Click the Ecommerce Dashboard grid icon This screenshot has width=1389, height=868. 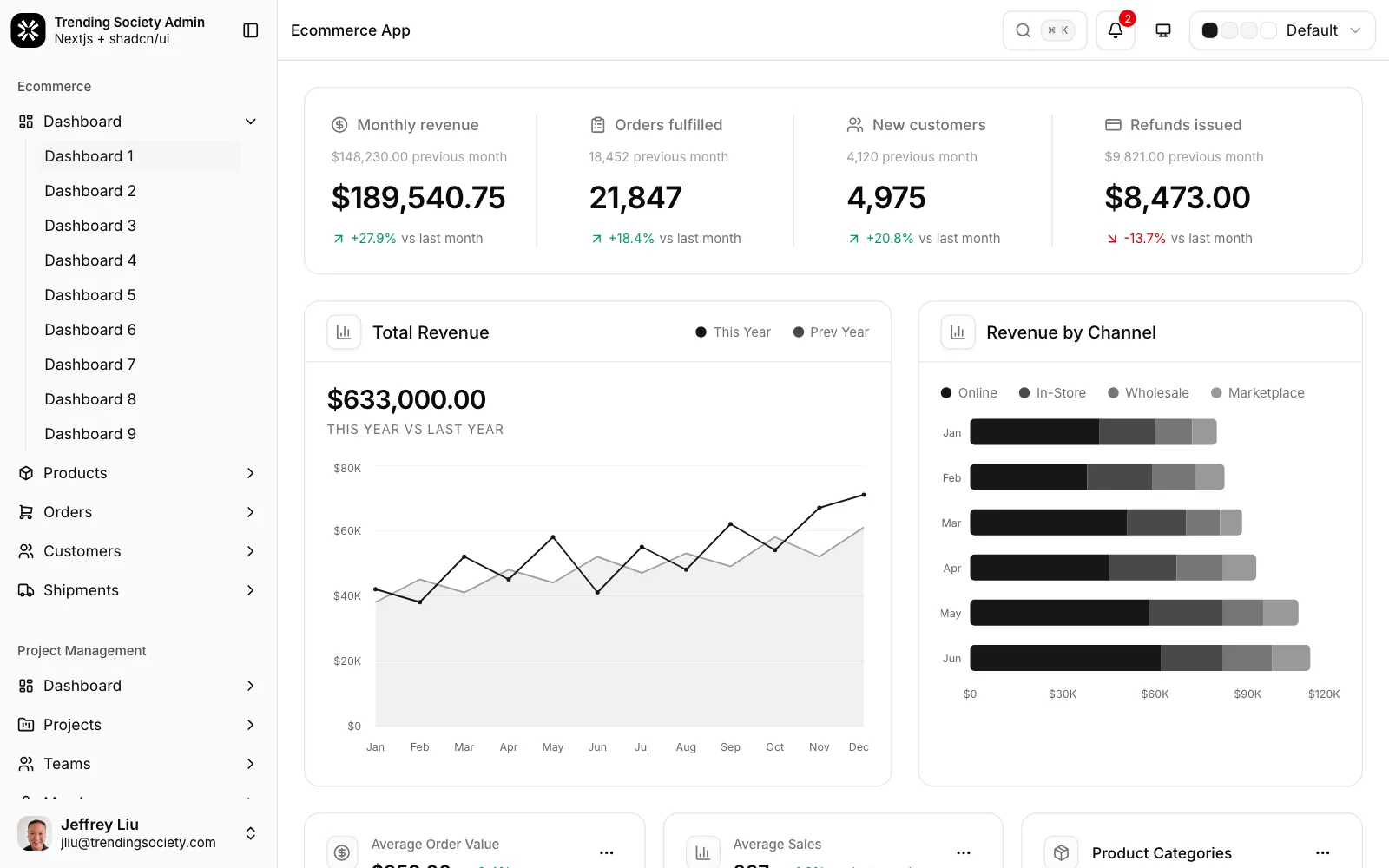pyautogui.click(x=26, y=122)
